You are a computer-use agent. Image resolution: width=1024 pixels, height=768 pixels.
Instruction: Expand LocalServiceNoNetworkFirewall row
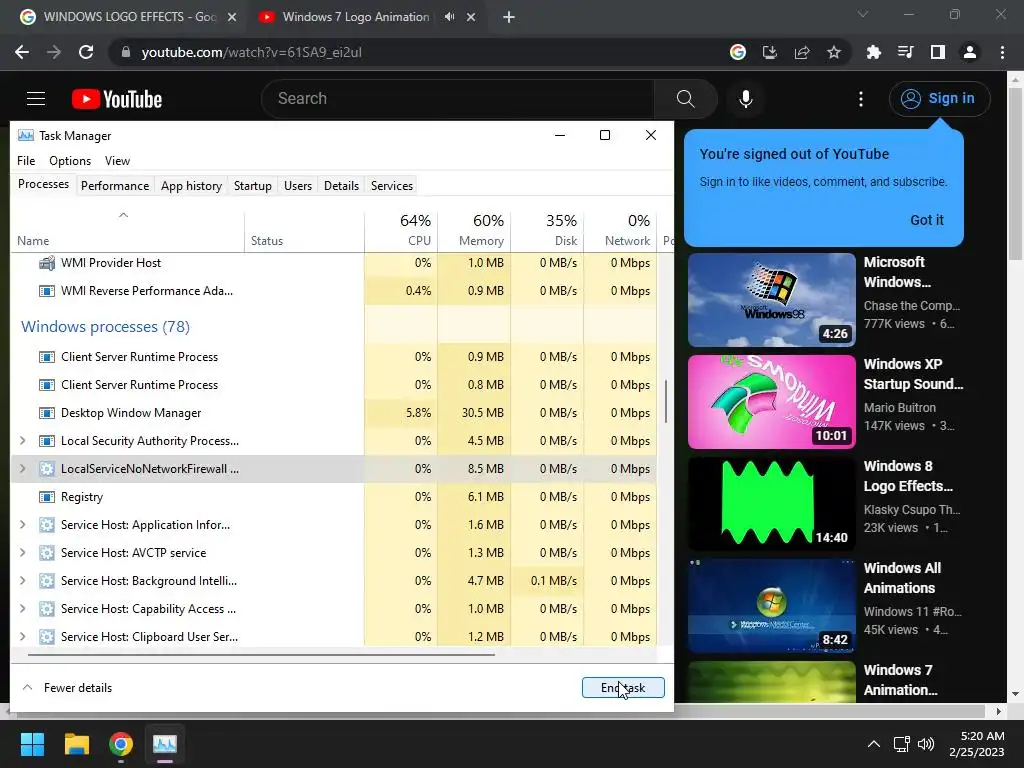pyautogui.click(x=22, y=469)
